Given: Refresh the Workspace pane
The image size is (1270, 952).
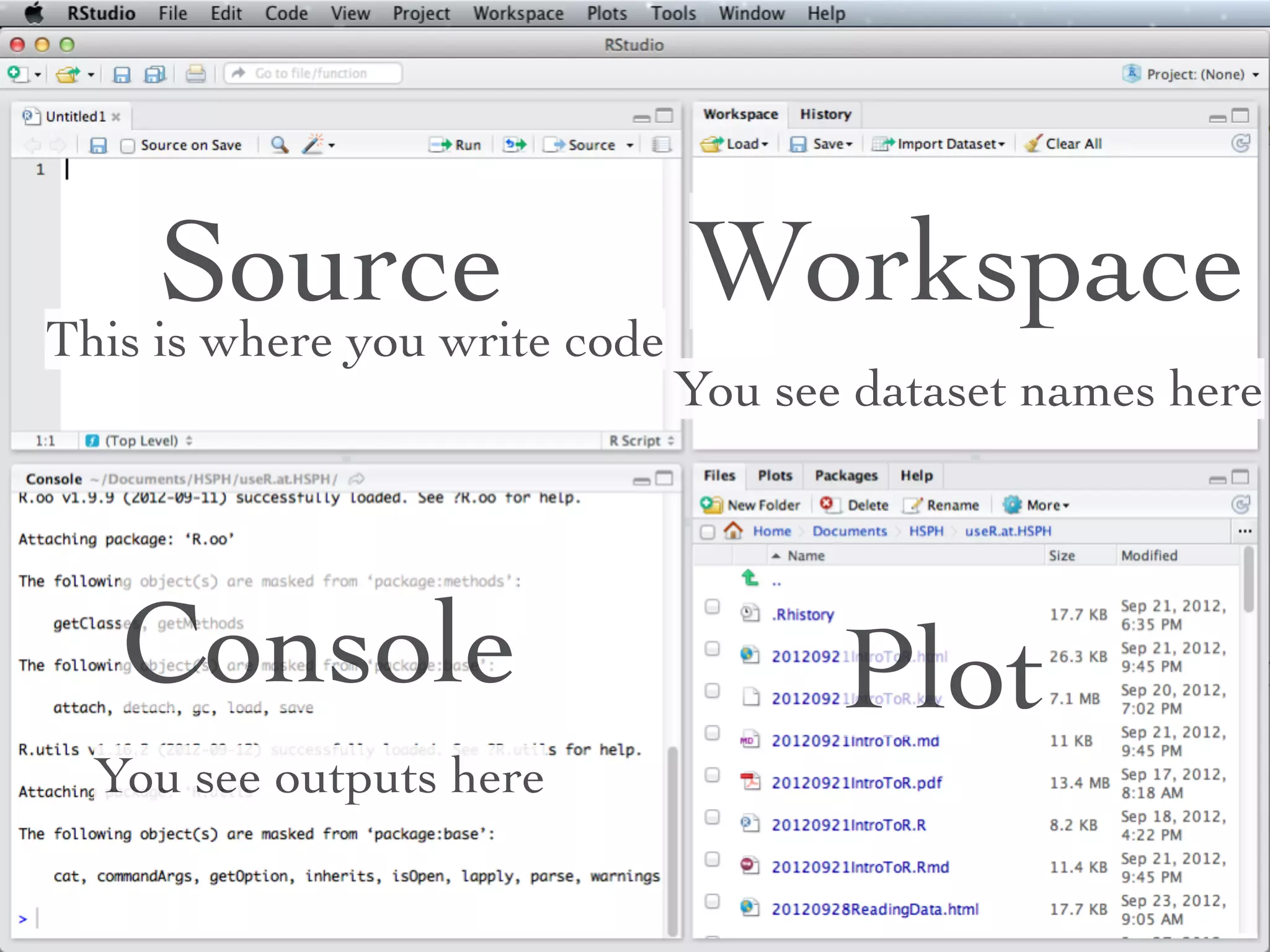Looking at the screenshot, I should 1240,144.
